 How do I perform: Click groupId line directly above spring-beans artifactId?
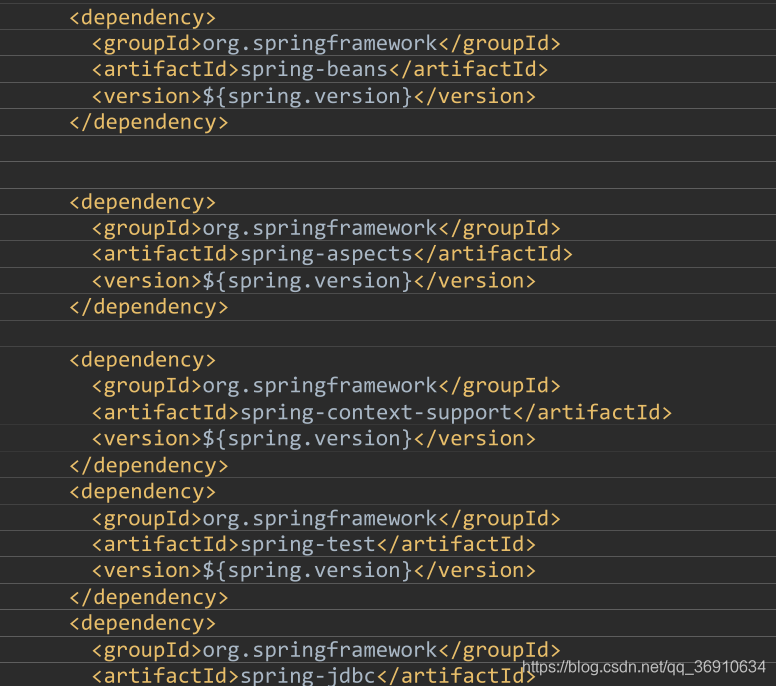[x=326, y=43]
